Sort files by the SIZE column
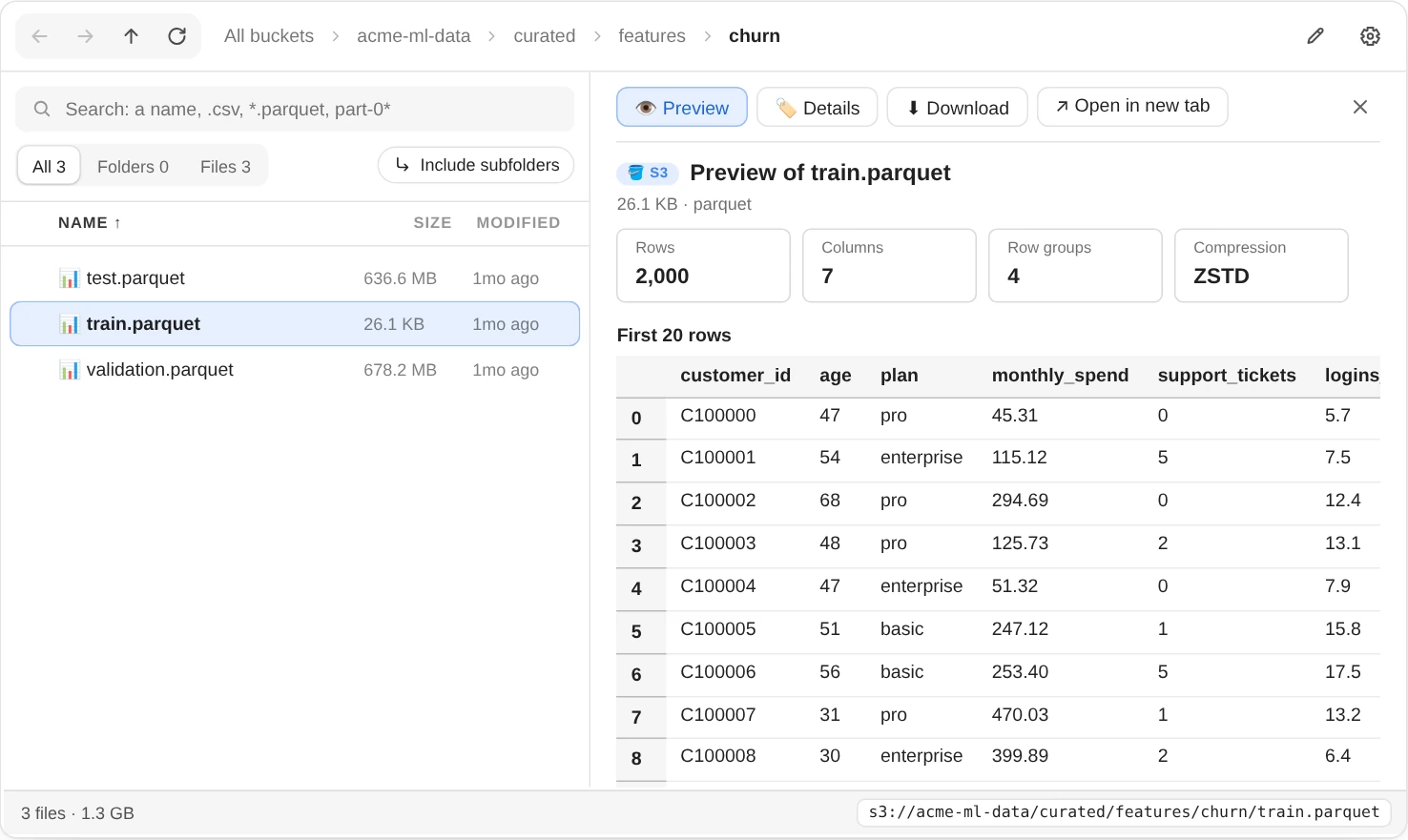 tap(432, 223)
